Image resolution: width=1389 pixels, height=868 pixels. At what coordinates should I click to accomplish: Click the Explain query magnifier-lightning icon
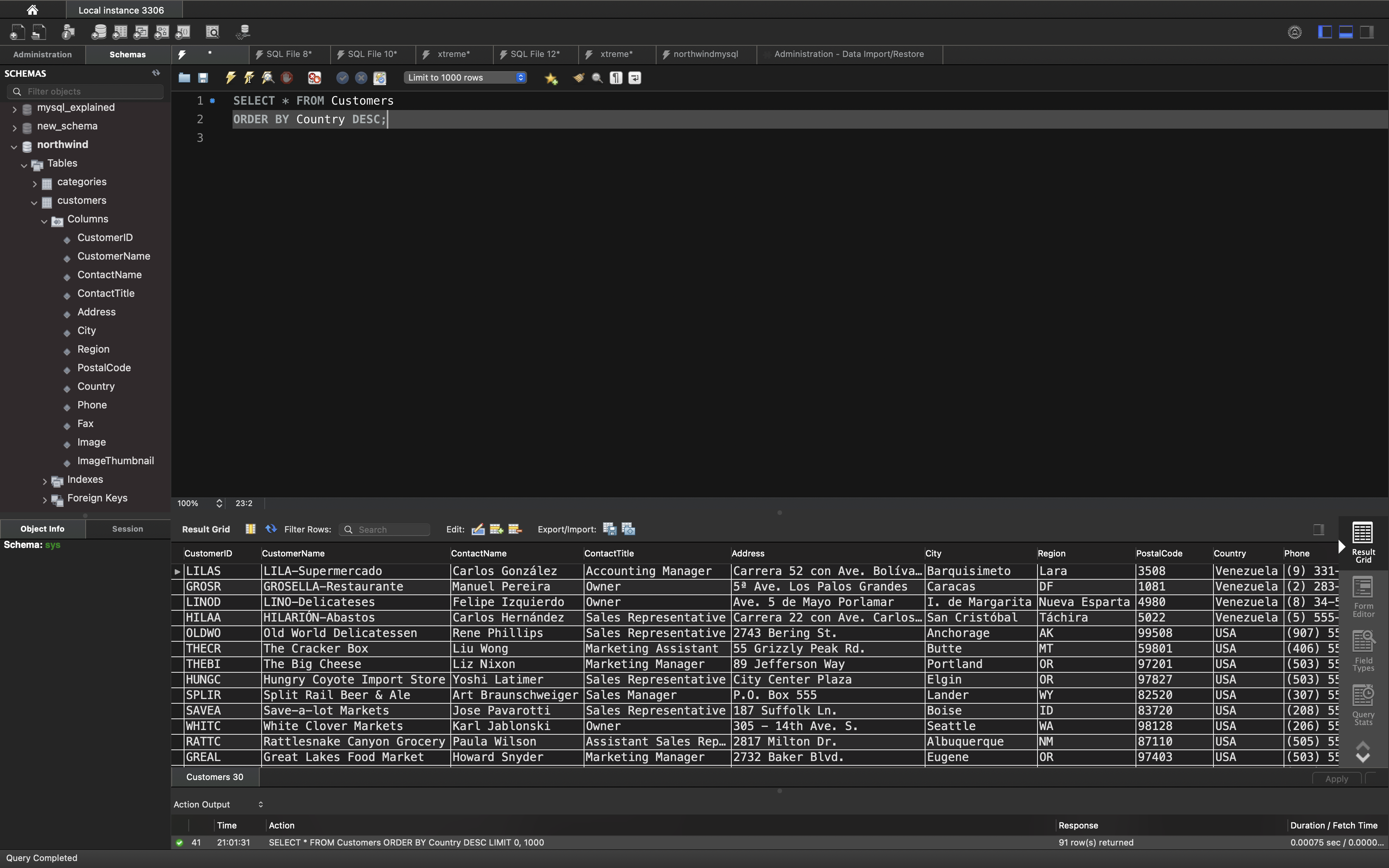click(x=268, y=77)
